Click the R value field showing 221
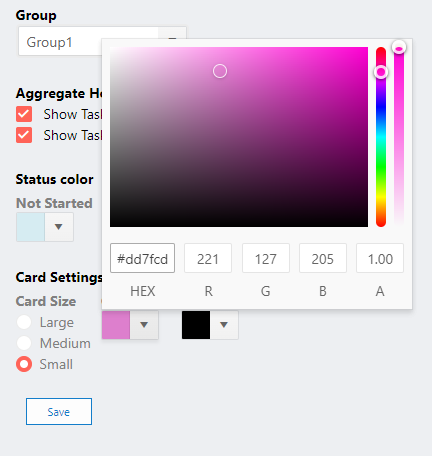Screen dimensions: 432x456 pos(208,258)
